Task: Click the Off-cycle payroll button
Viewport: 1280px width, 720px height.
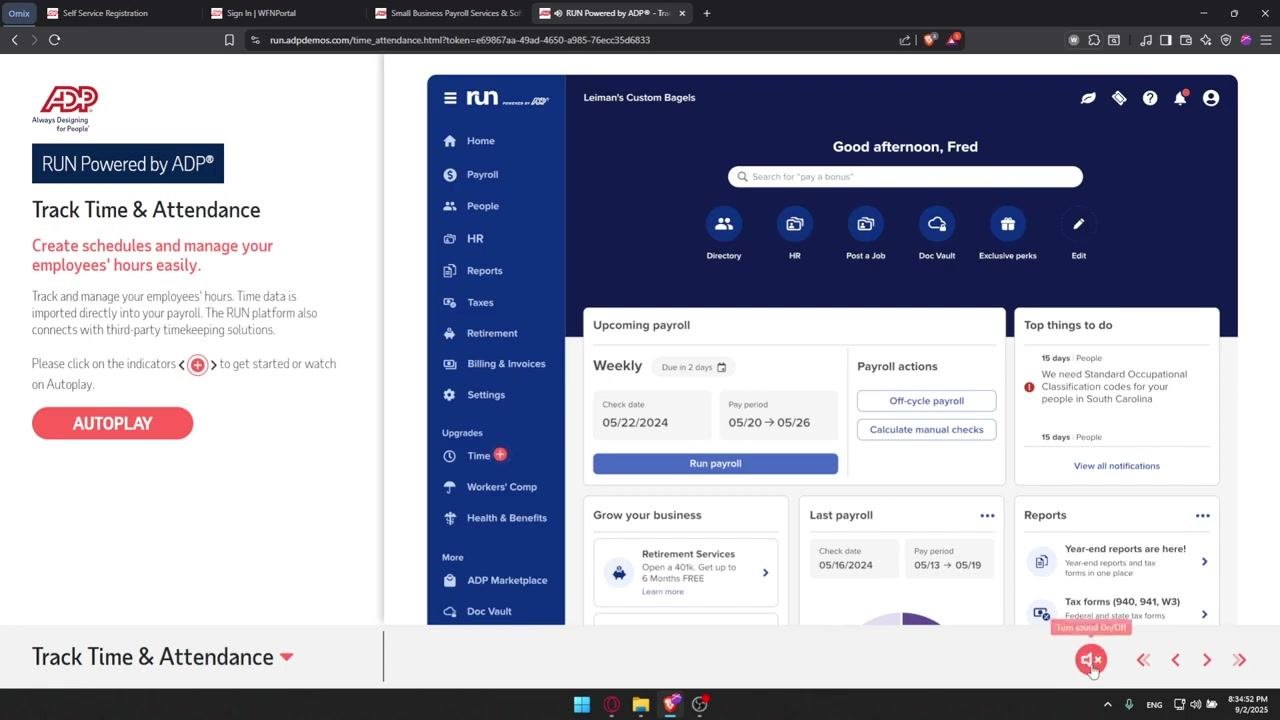Action: [x=926, y=401]
